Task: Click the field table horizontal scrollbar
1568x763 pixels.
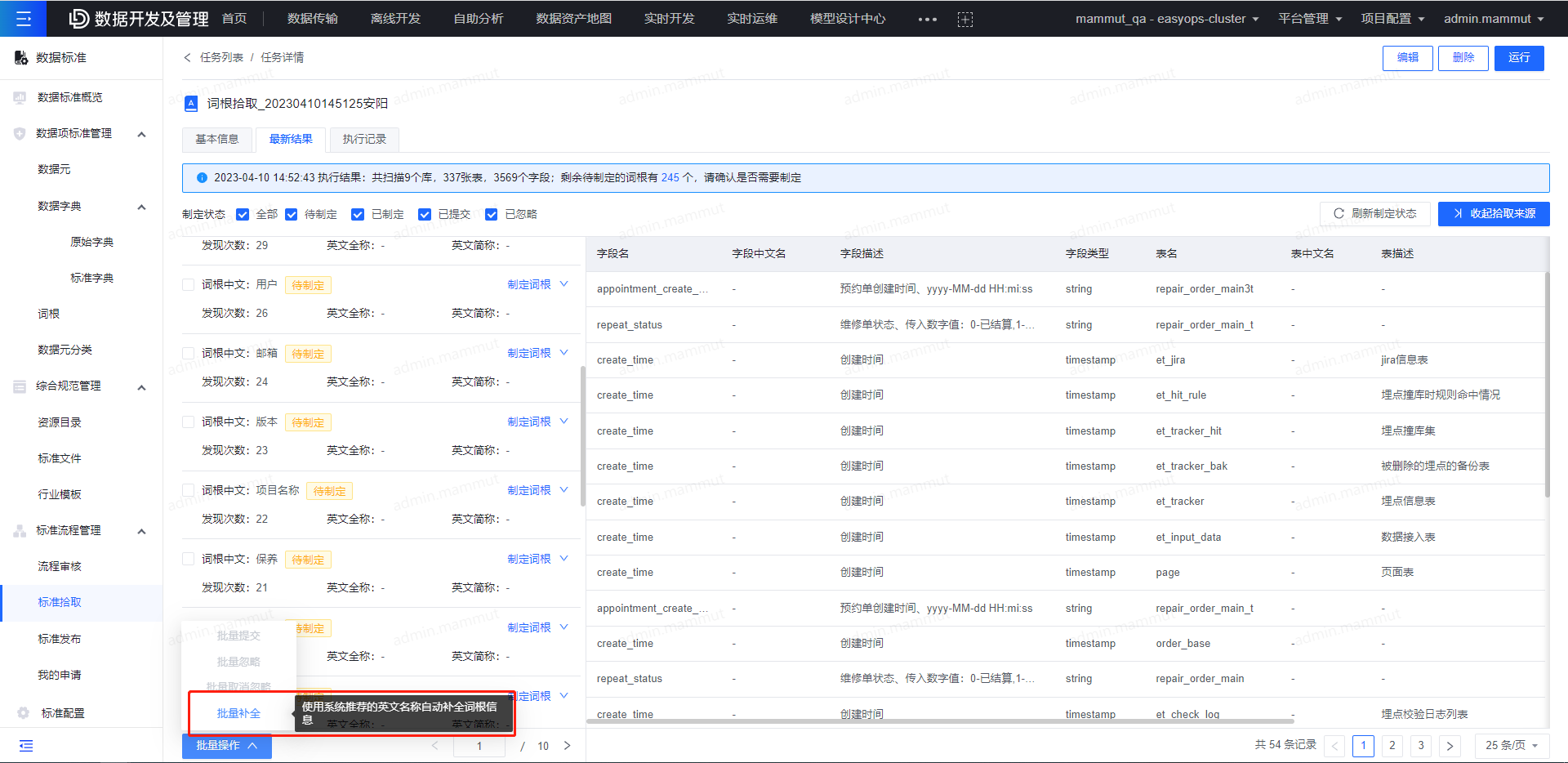Action: [x=941, y=721]
